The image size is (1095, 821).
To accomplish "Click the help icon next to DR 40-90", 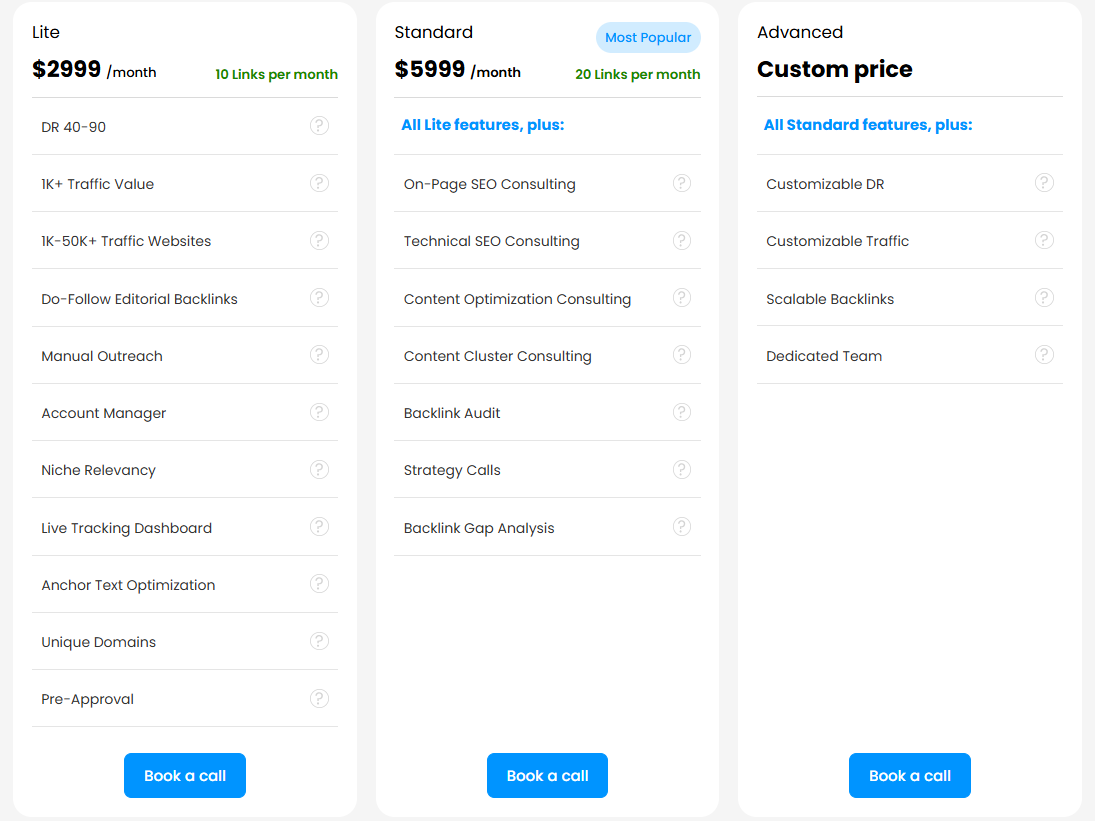I will 319,126.
